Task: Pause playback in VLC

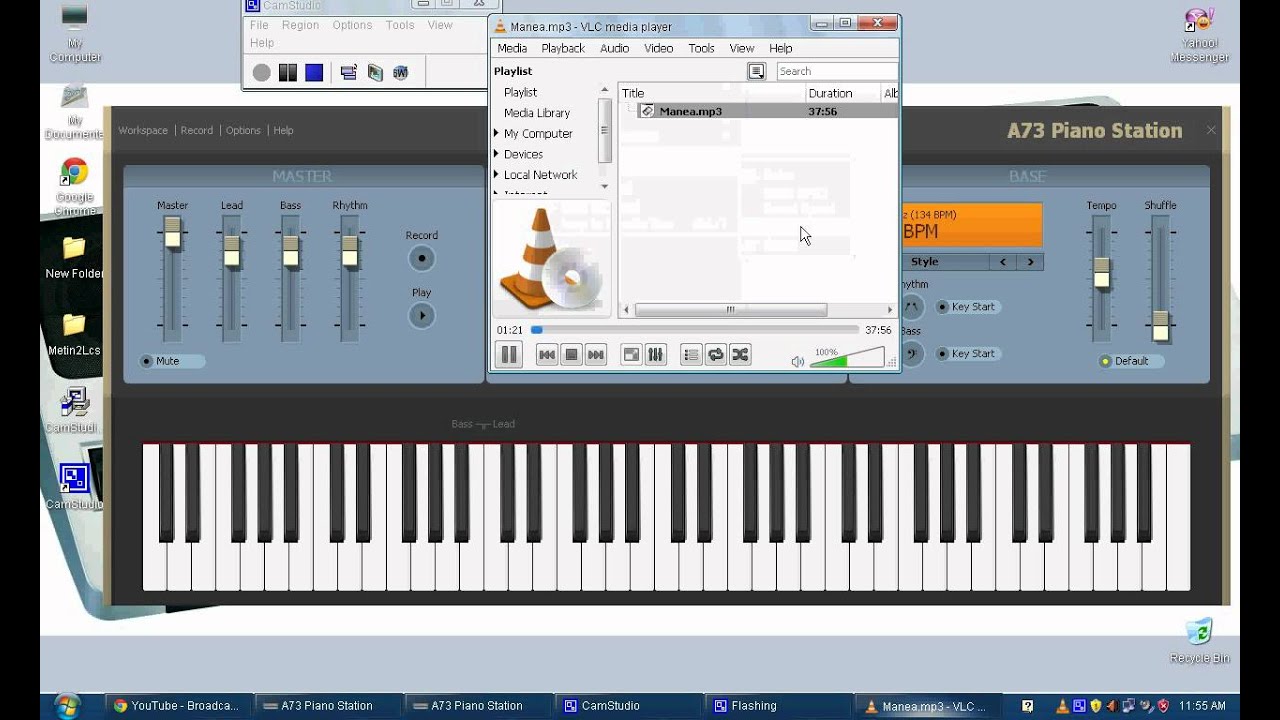Action: [x=509, y=354]
